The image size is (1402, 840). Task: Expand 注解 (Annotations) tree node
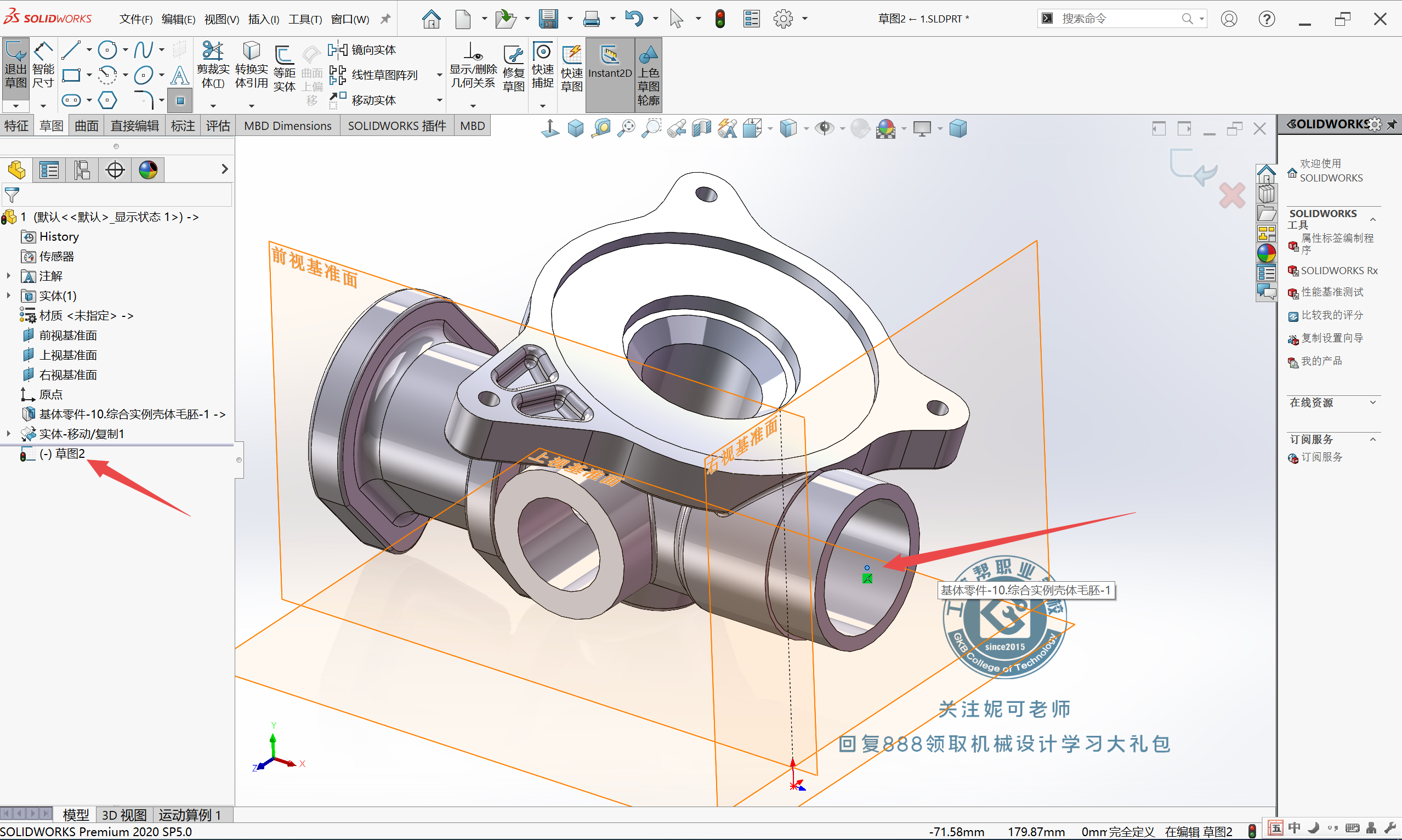click(x=8, y=276)
